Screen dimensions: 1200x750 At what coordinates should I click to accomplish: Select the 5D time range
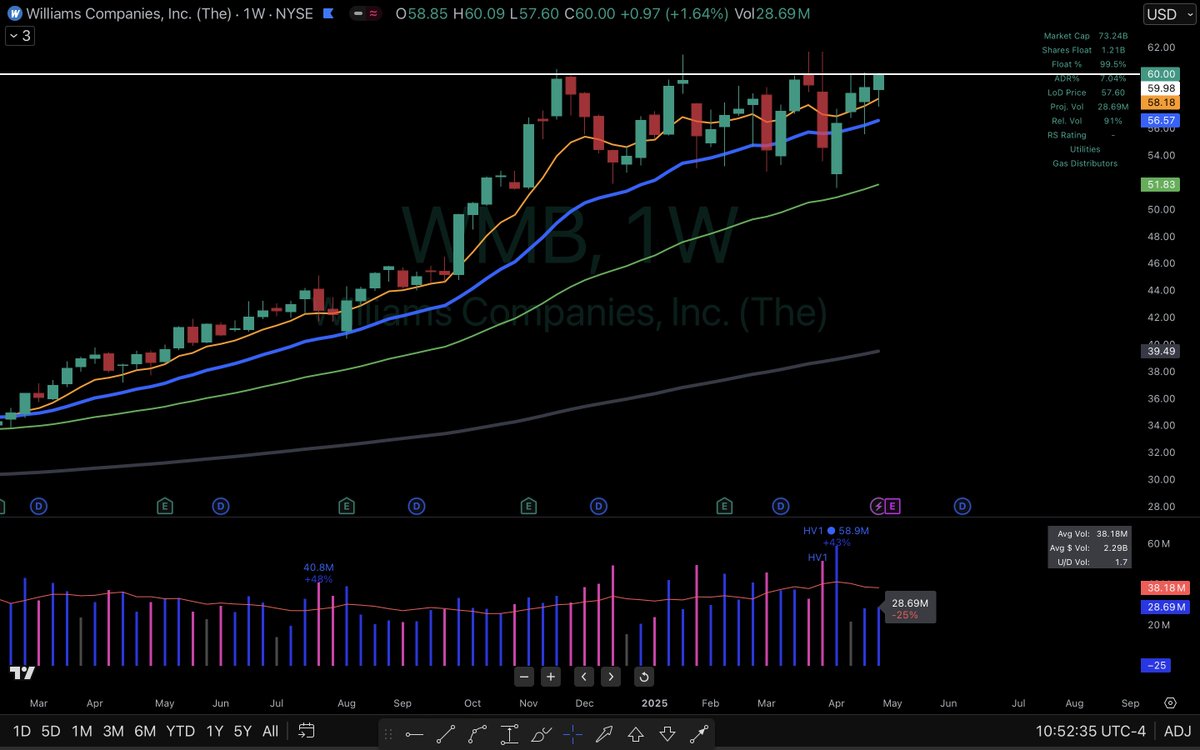click(50, 730)
